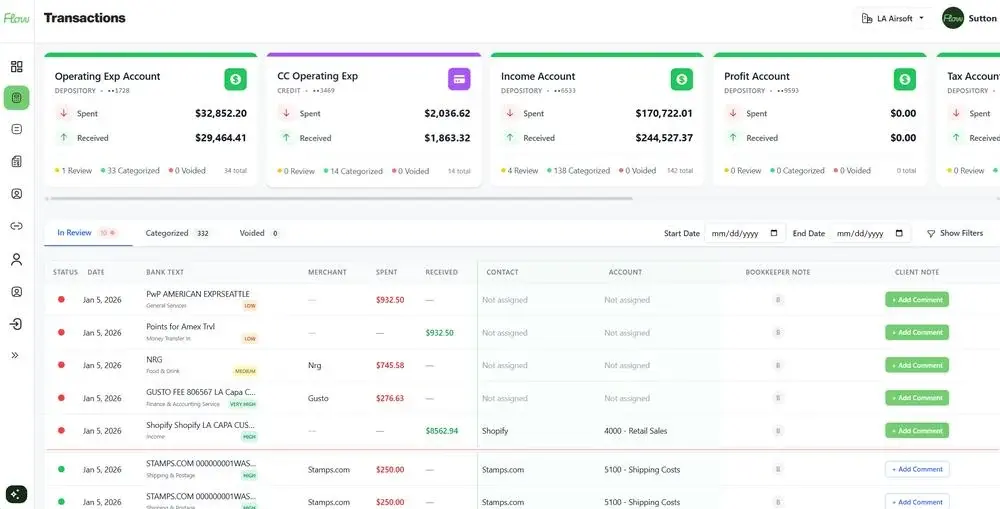Viewport: 1000px width, 509px height.
Task: Expand sidebar with double chevron icon
Action: 15,355
